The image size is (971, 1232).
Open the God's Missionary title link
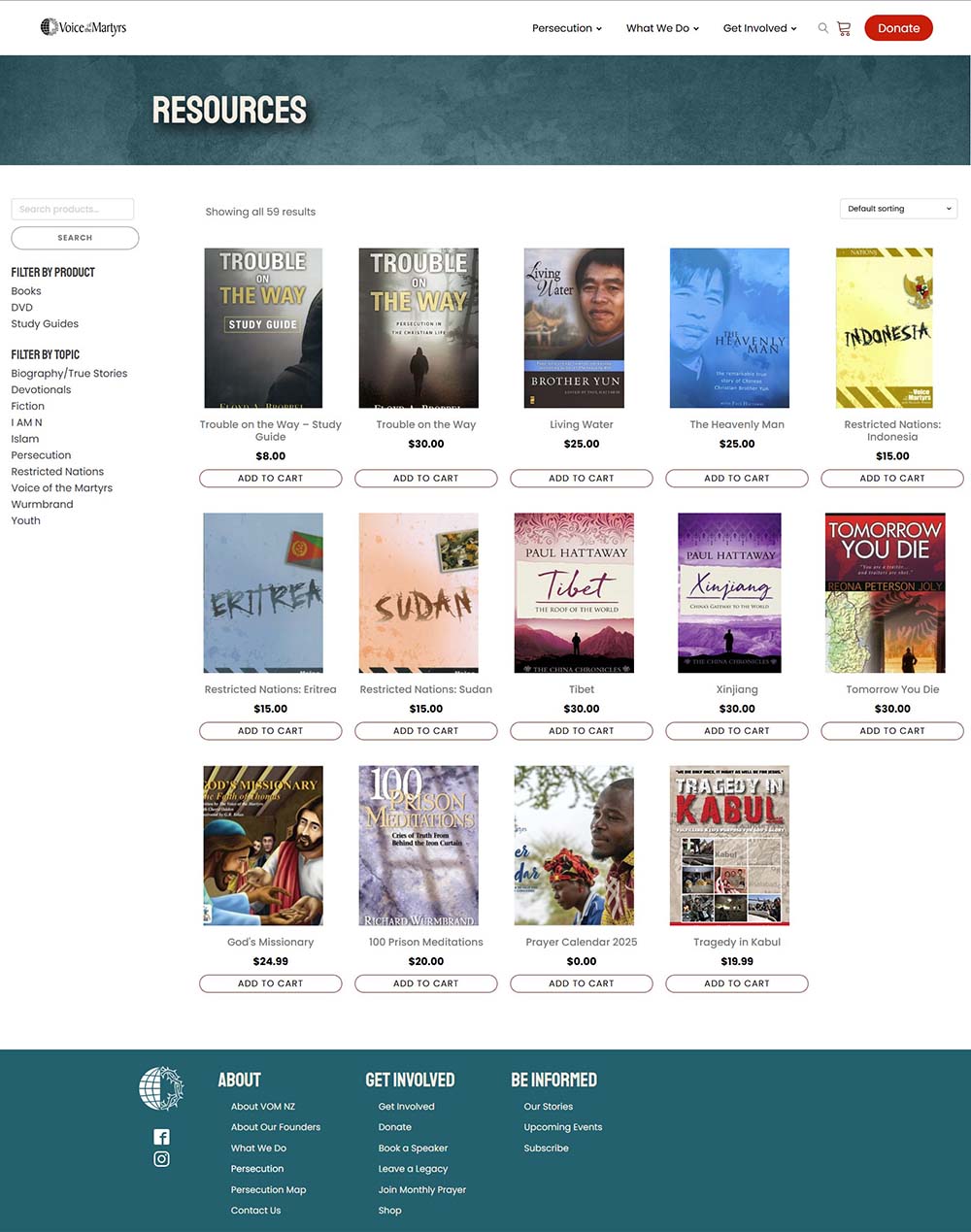click(x=271, y=943)
